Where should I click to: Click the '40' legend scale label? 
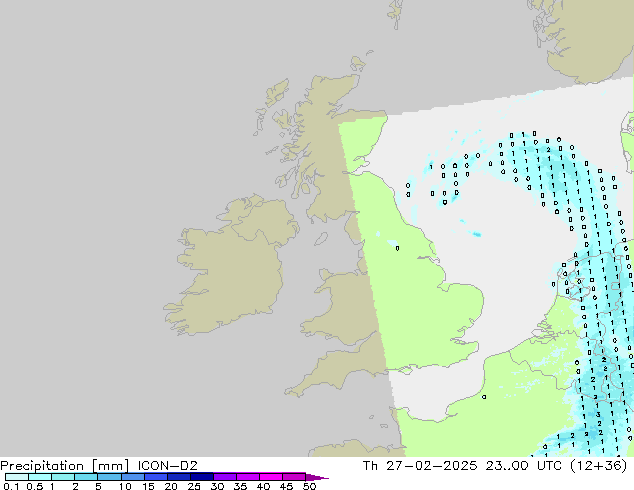click(263, 486)
